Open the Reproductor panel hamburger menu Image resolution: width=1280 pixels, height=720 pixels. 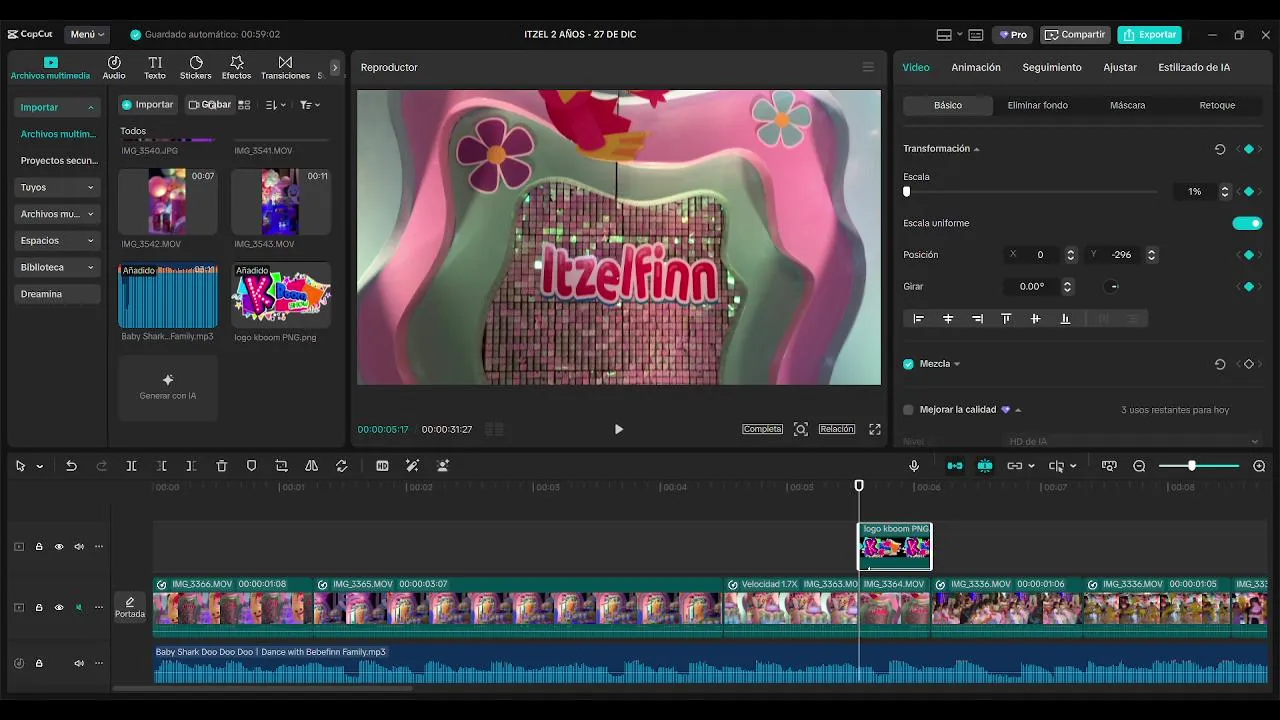point(868,67)
